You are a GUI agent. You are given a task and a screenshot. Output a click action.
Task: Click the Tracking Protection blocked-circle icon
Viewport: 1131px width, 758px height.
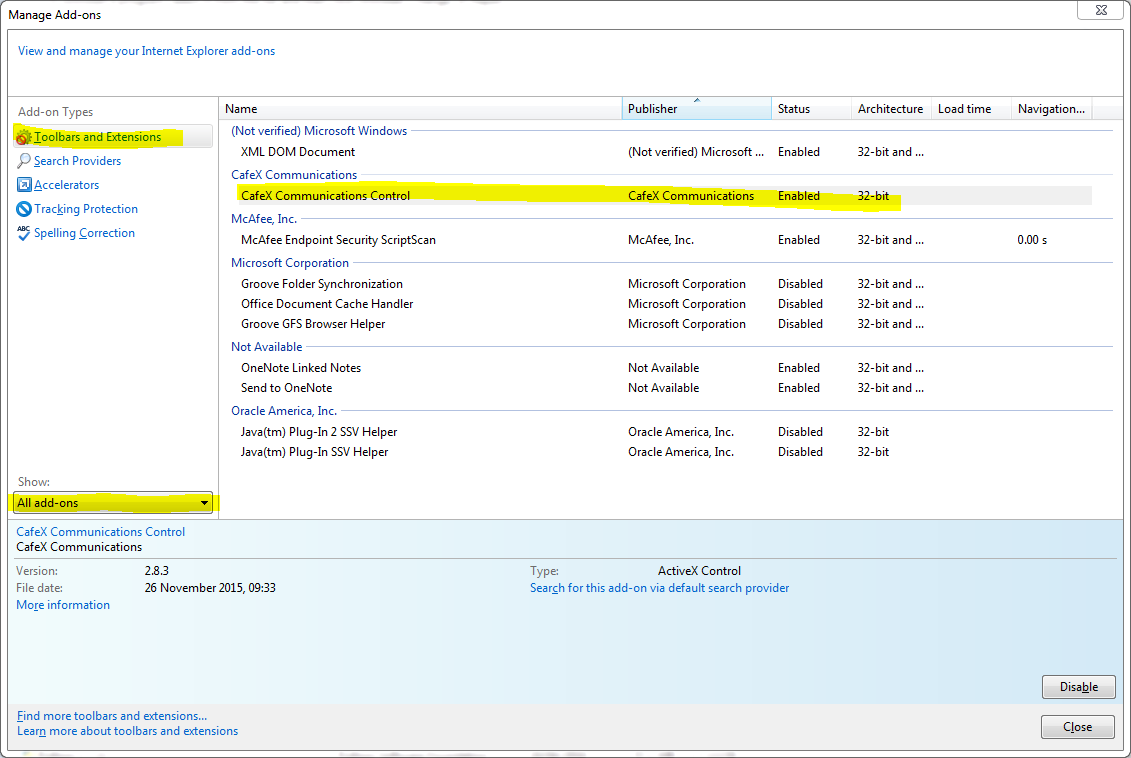point(24,209)
